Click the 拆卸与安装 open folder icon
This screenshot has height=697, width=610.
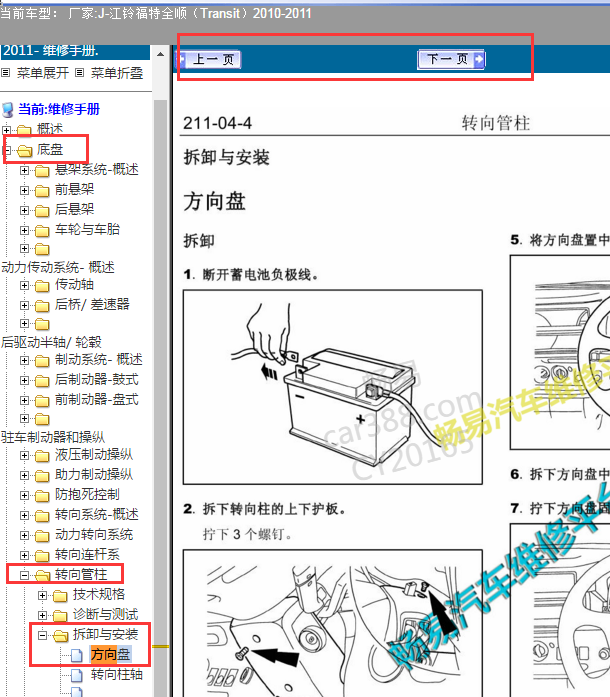pos(60,636)
